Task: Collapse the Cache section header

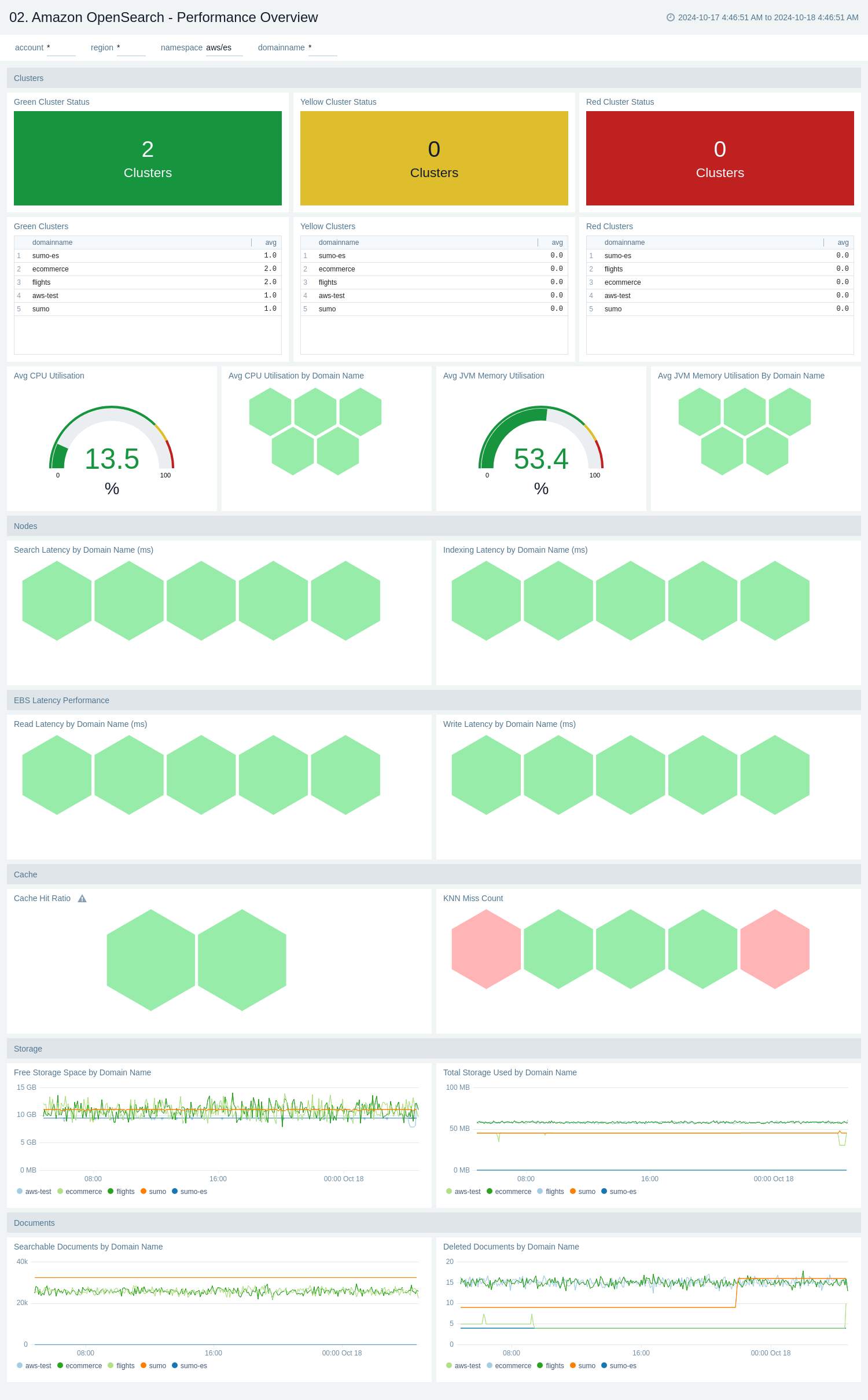Action: tap(434, 874)
